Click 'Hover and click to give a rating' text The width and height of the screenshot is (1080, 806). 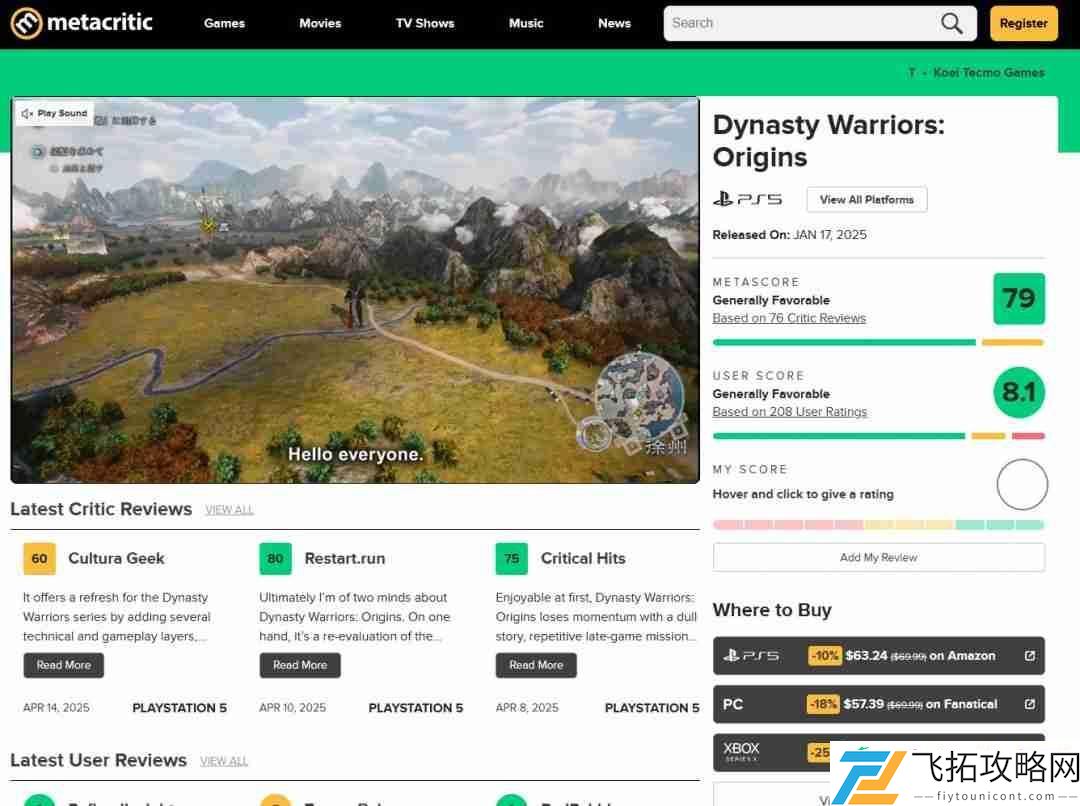coord(803,494)
